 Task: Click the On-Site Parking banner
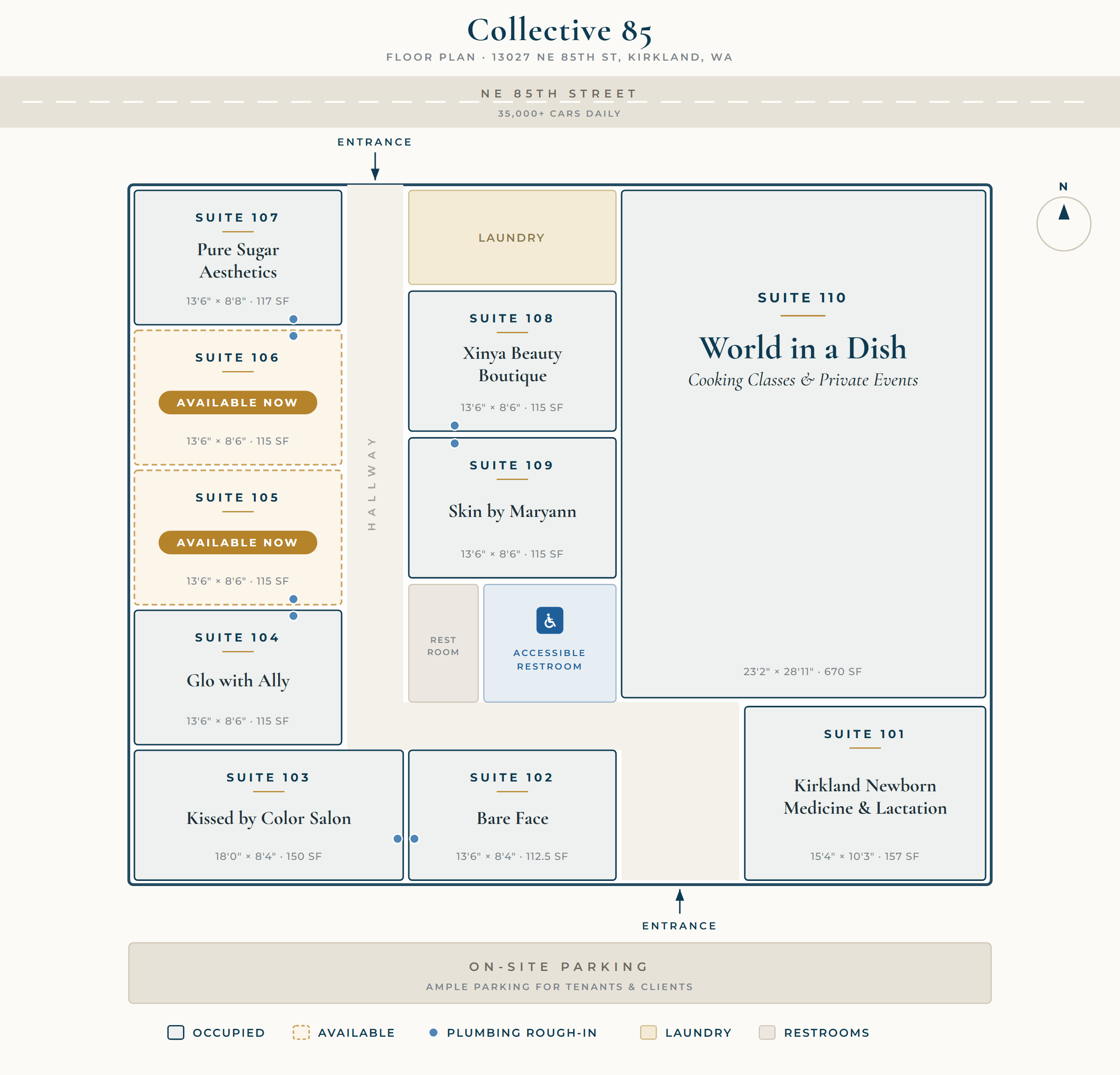[x=560, y=973]
